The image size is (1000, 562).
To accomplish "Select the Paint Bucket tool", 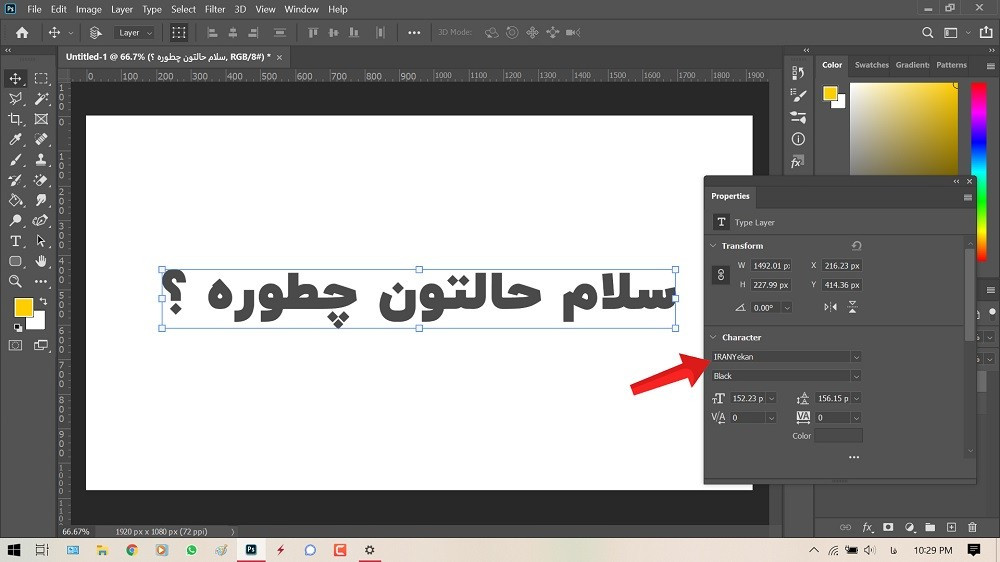I will 15,200.
